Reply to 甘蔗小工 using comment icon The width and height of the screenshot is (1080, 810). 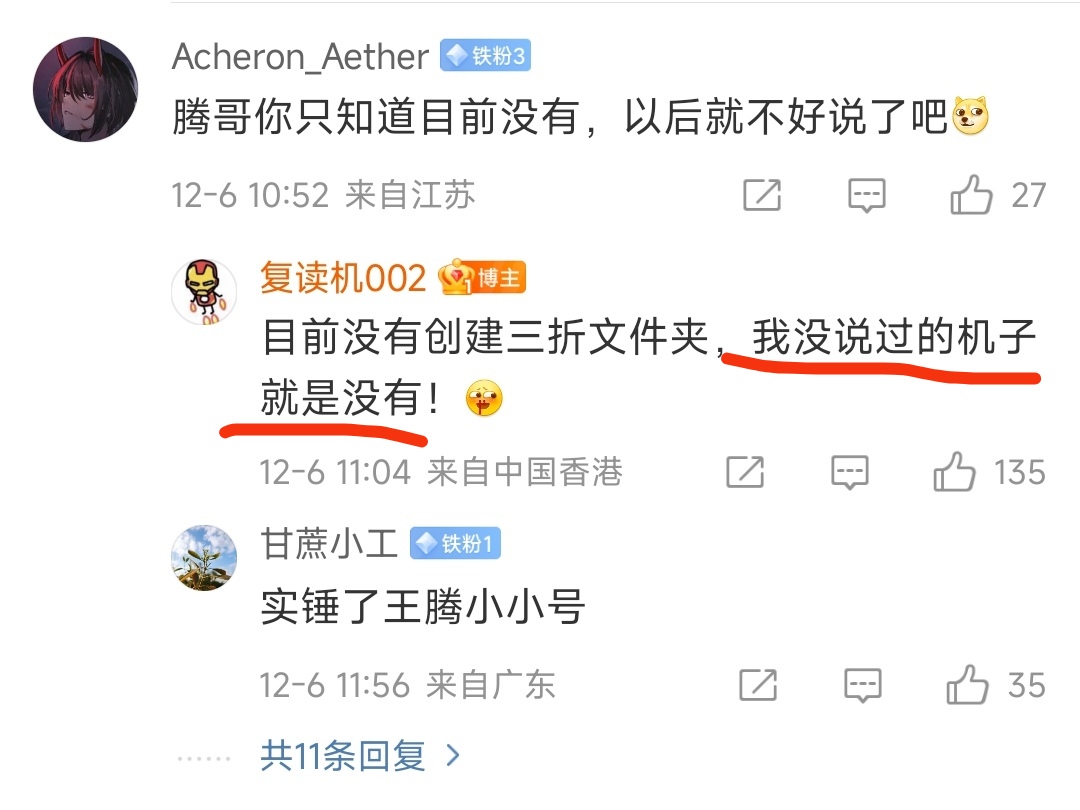pos(862,685)
